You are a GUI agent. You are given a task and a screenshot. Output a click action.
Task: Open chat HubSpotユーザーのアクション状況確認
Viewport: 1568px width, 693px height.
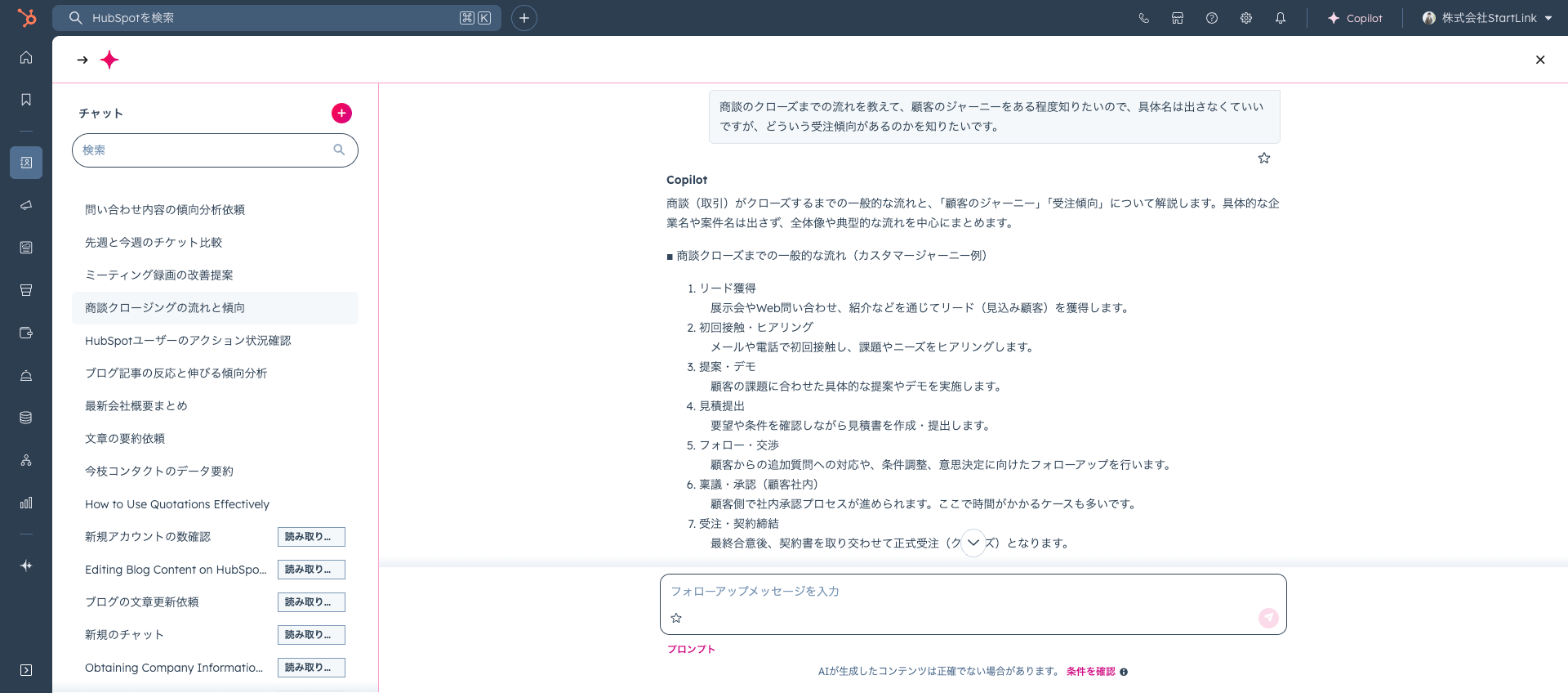215,341
